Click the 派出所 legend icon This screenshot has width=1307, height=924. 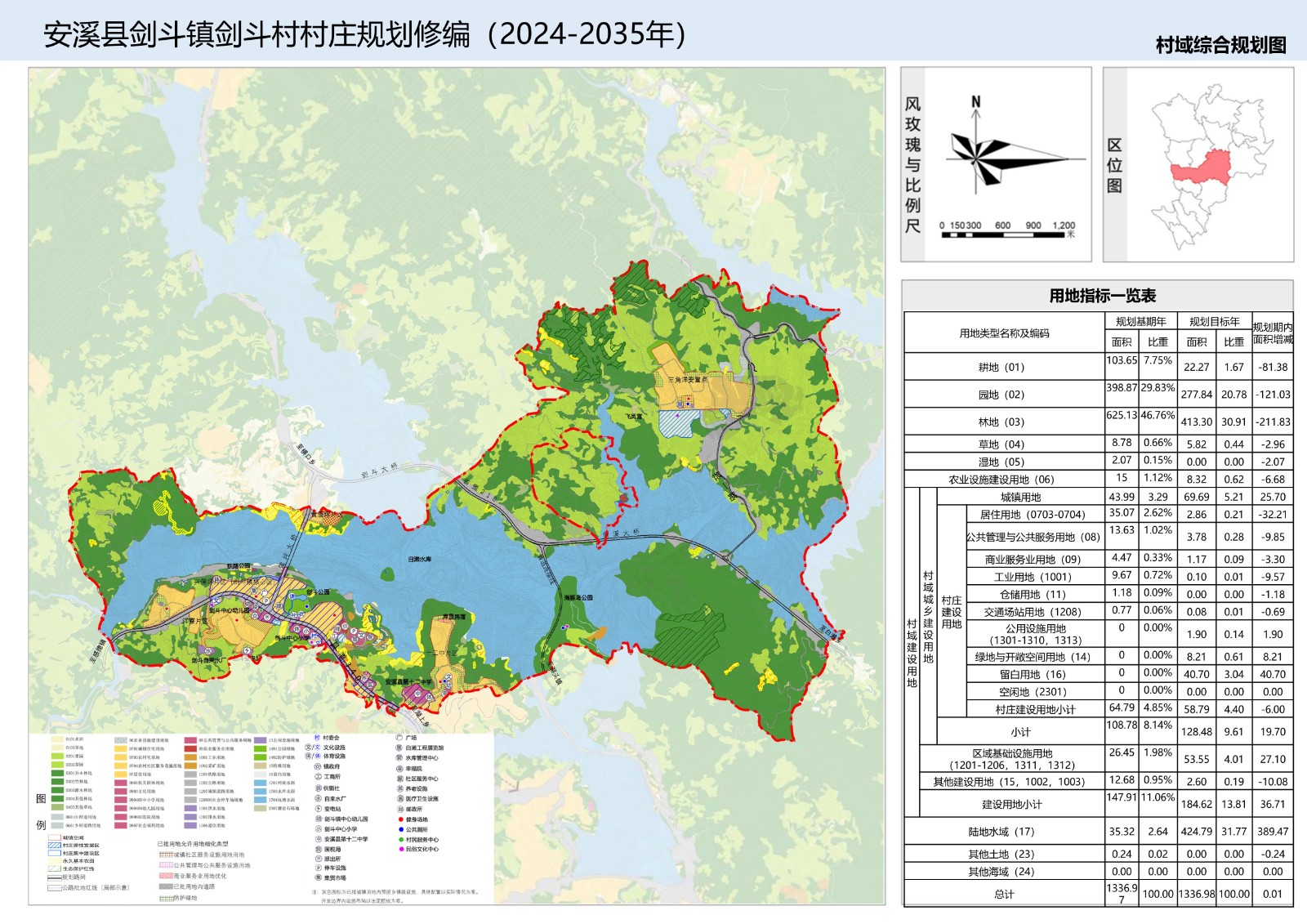click(x=317, y=859)
